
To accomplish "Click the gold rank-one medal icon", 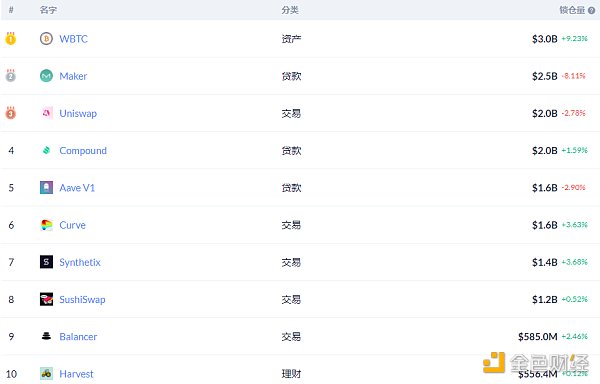I will tap(11, 38).
